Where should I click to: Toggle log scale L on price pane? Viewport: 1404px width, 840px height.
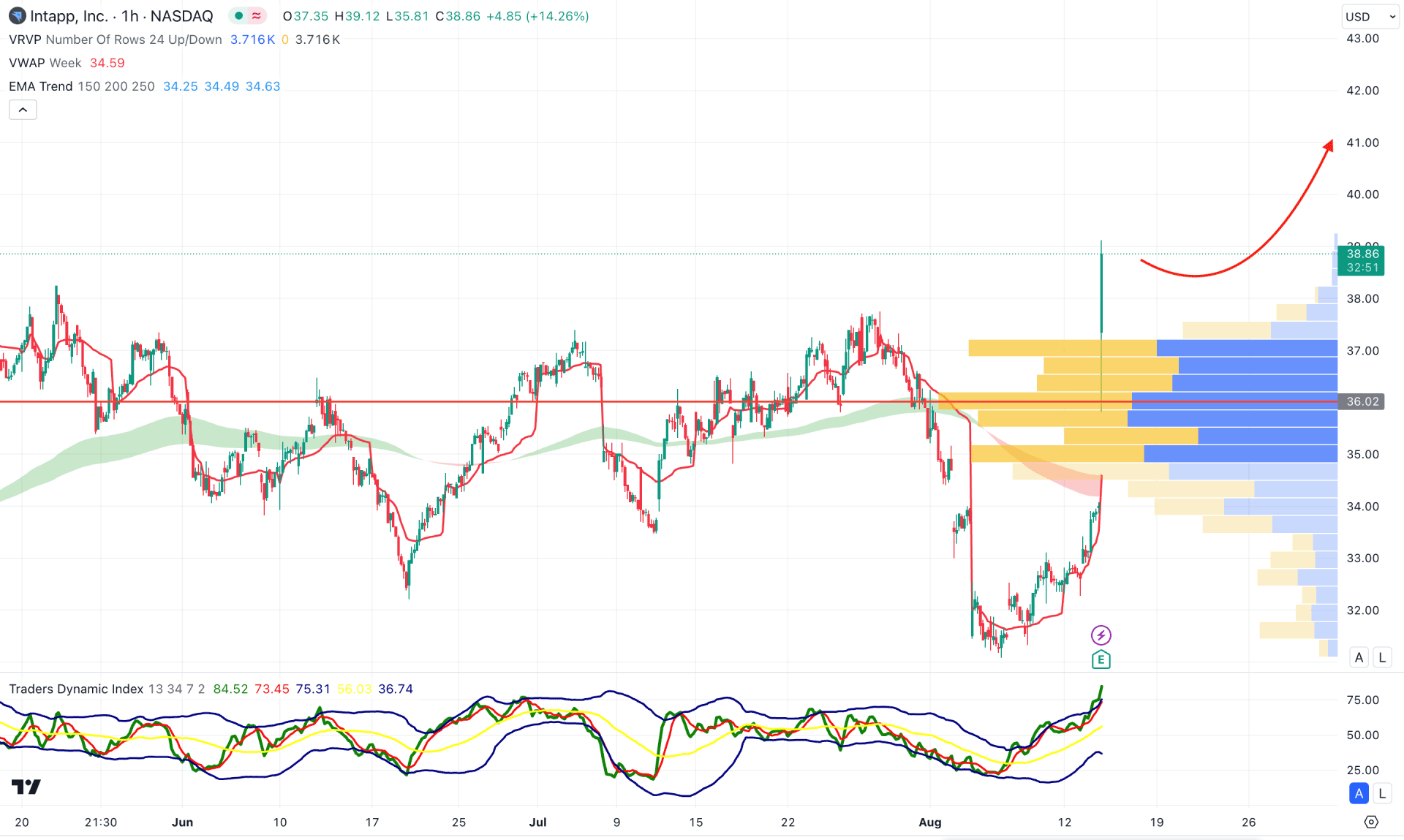1382,657
